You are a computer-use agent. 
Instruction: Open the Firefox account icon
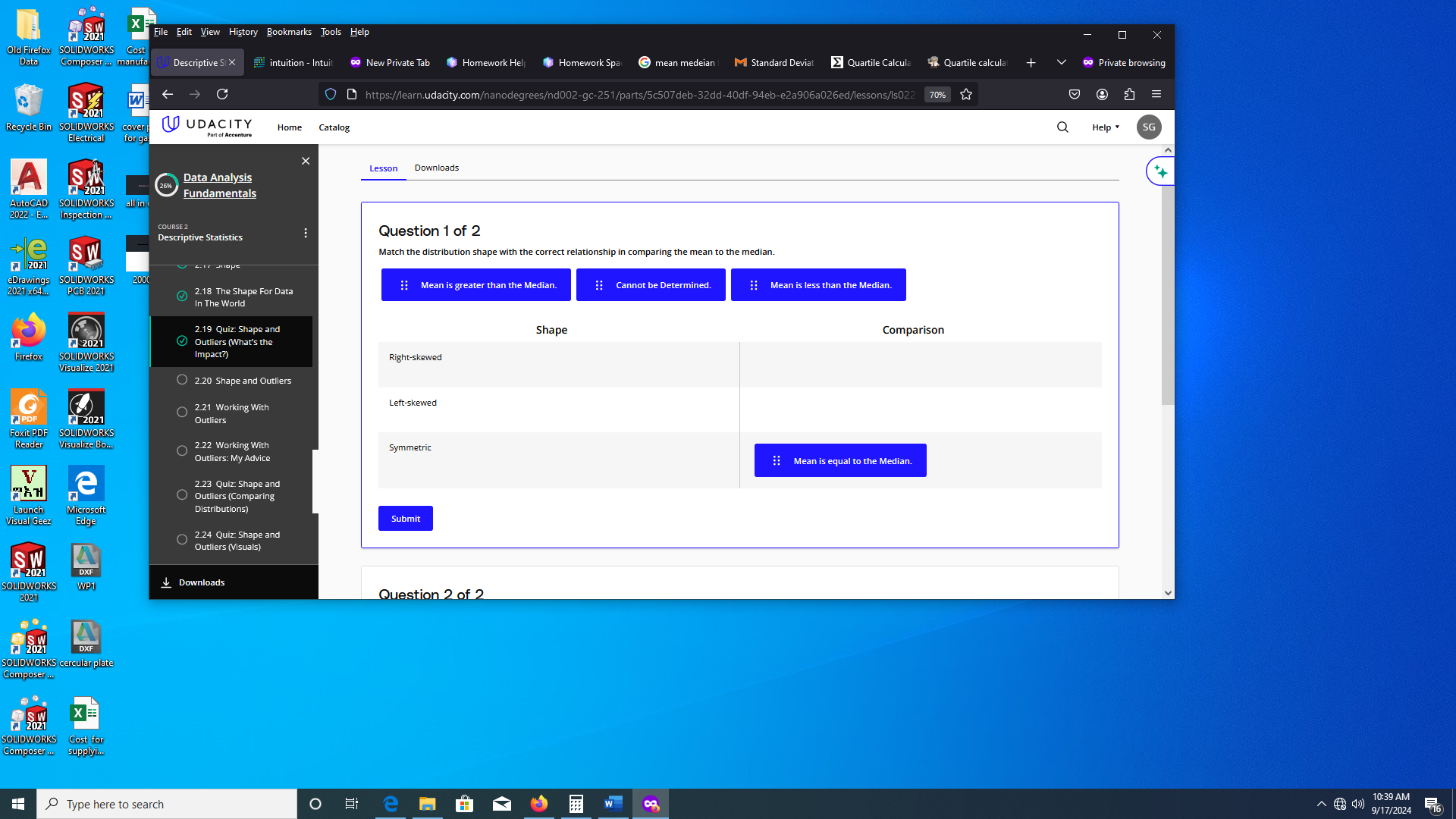[x=1102, y=94]
